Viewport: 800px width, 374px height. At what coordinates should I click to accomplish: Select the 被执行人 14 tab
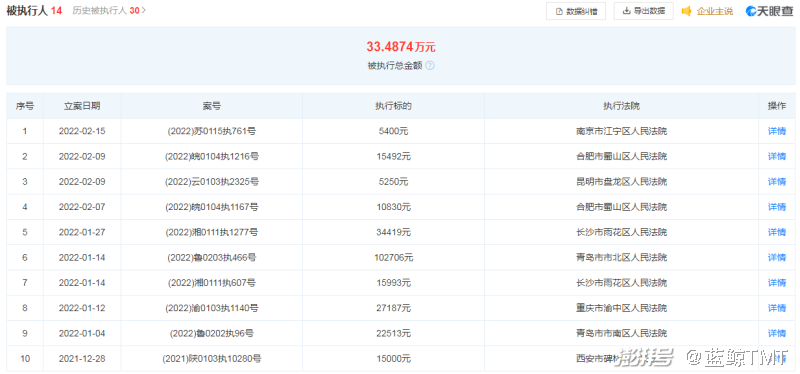point(34,10)
